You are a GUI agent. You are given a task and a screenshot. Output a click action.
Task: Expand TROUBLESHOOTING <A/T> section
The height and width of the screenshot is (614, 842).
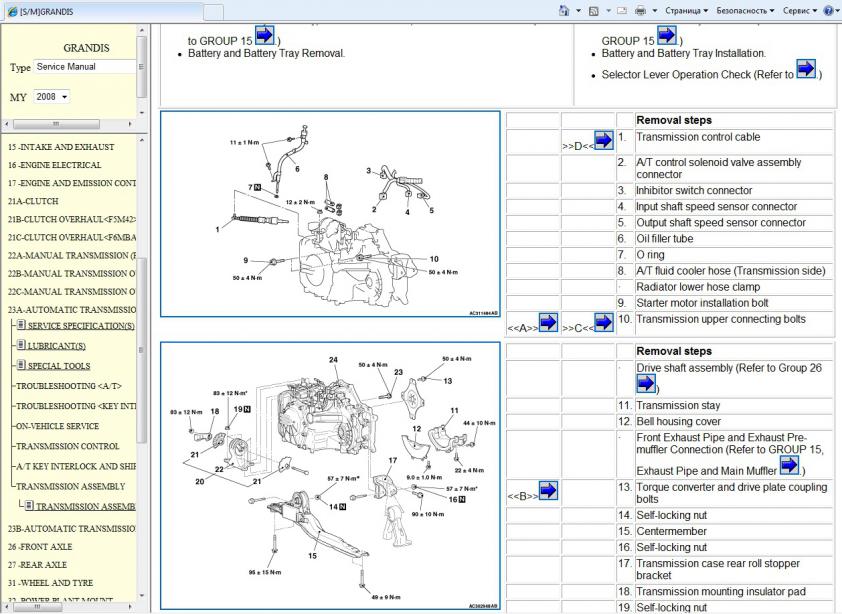click(69, 386)
